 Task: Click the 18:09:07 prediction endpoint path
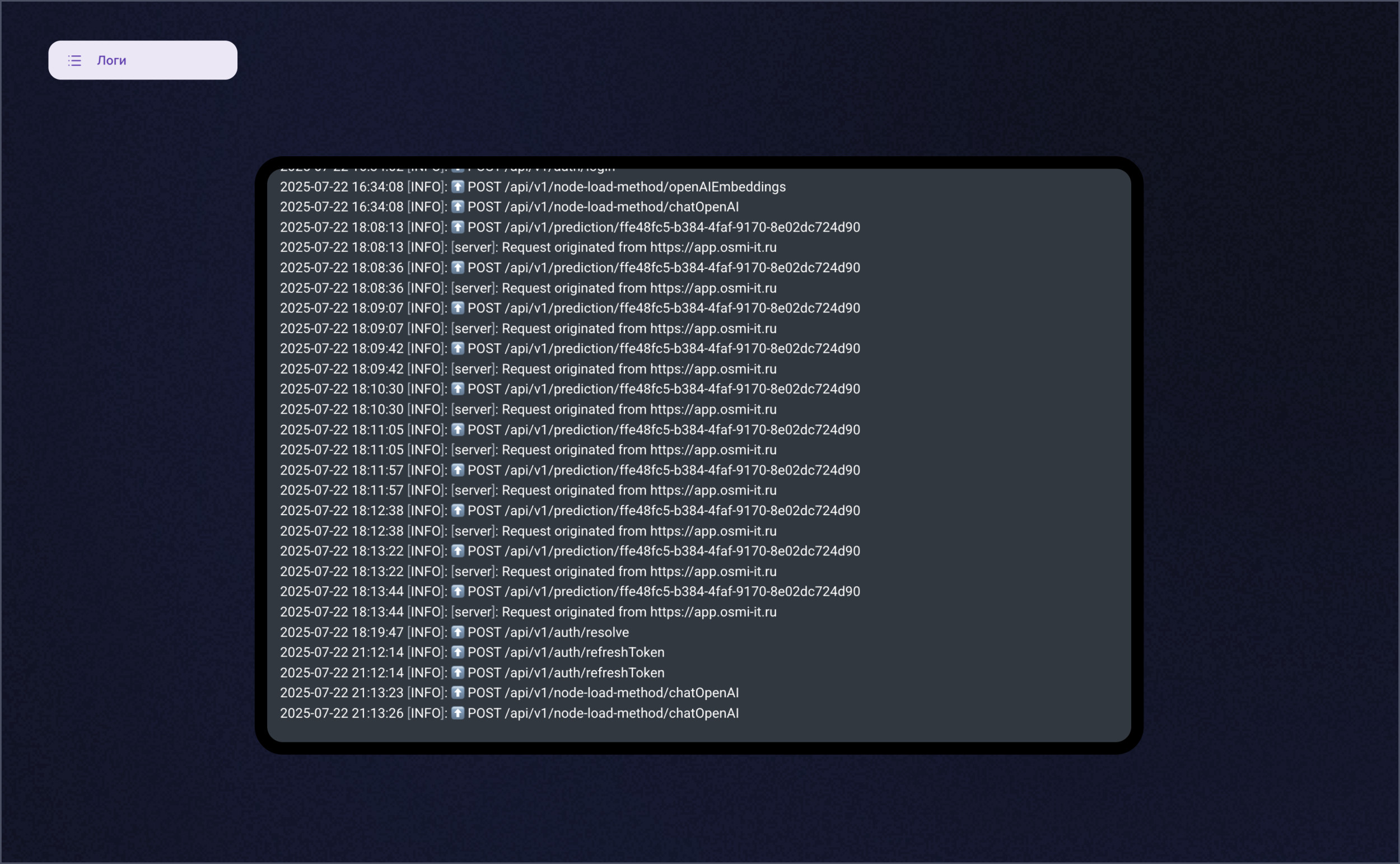[682, 308]
